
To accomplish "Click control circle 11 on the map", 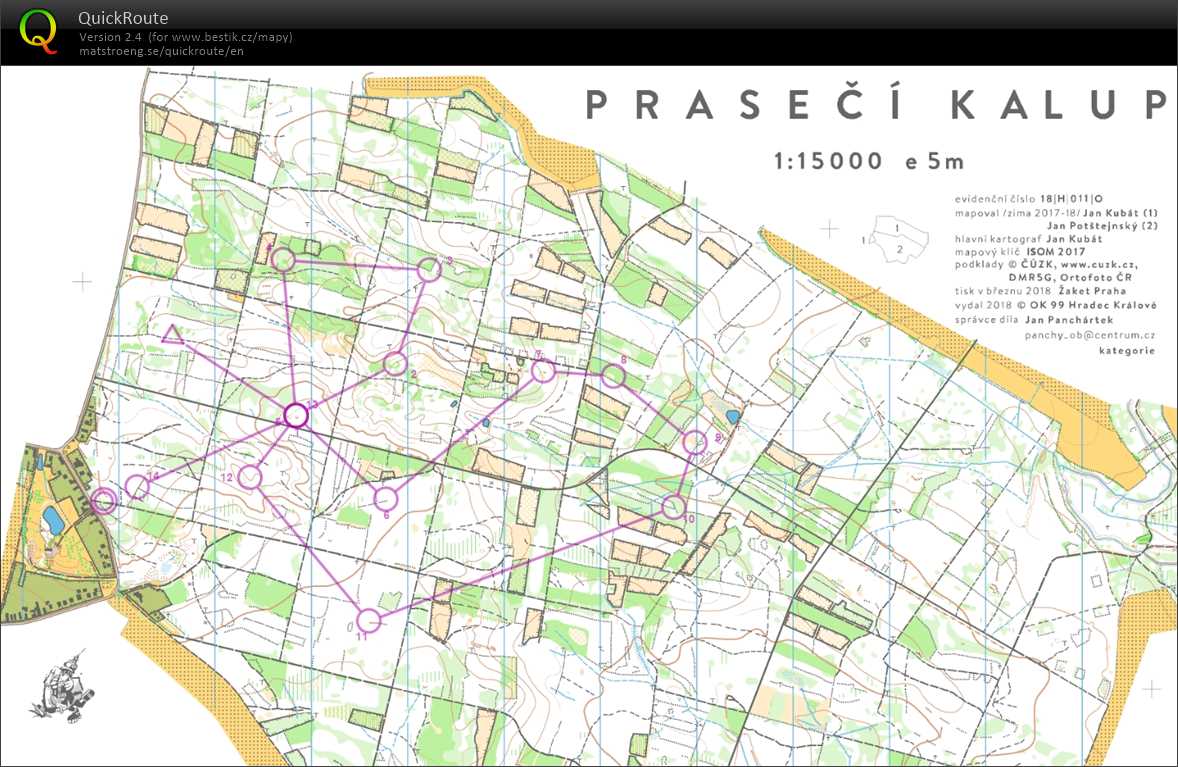I will click(368, 620).
